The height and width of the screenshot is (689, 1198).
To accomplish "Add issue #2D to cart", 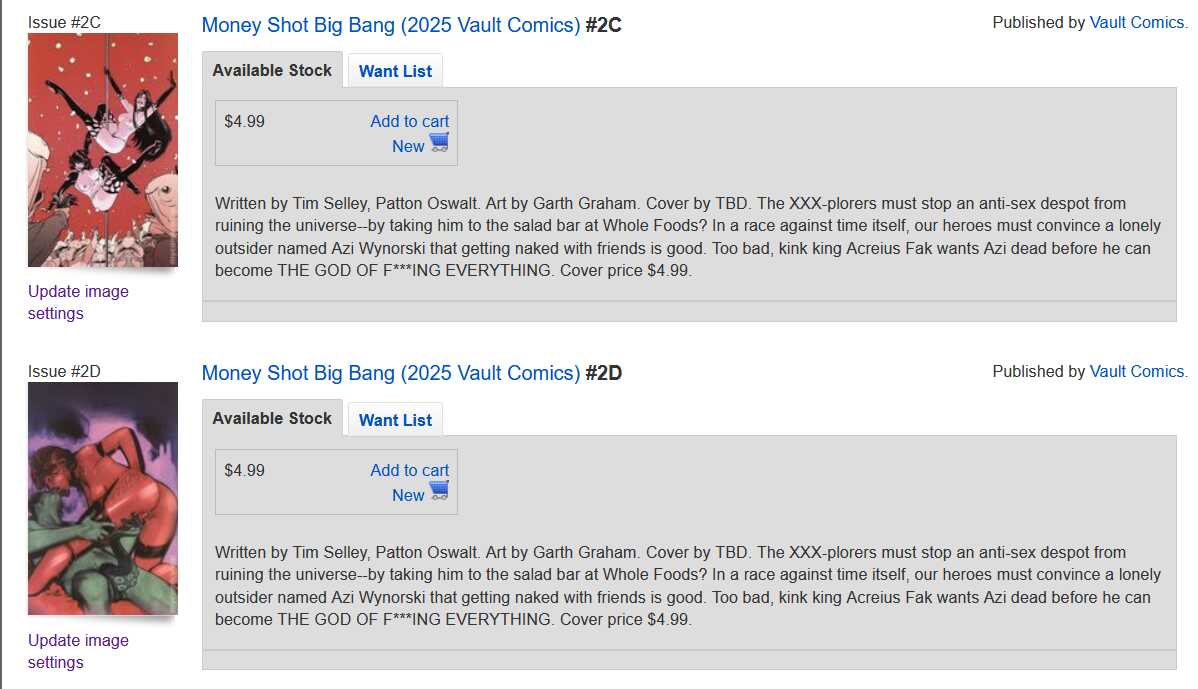I will (x=410, y=471).
